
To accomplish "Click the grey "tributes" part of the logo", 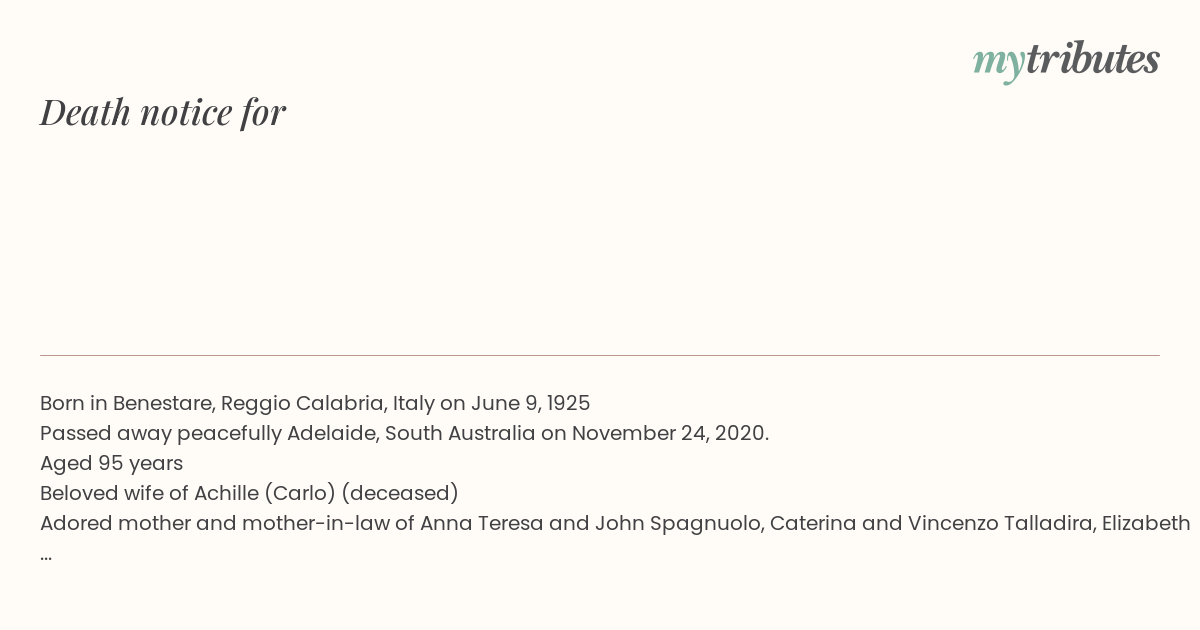I will (x=1093, y=59).
